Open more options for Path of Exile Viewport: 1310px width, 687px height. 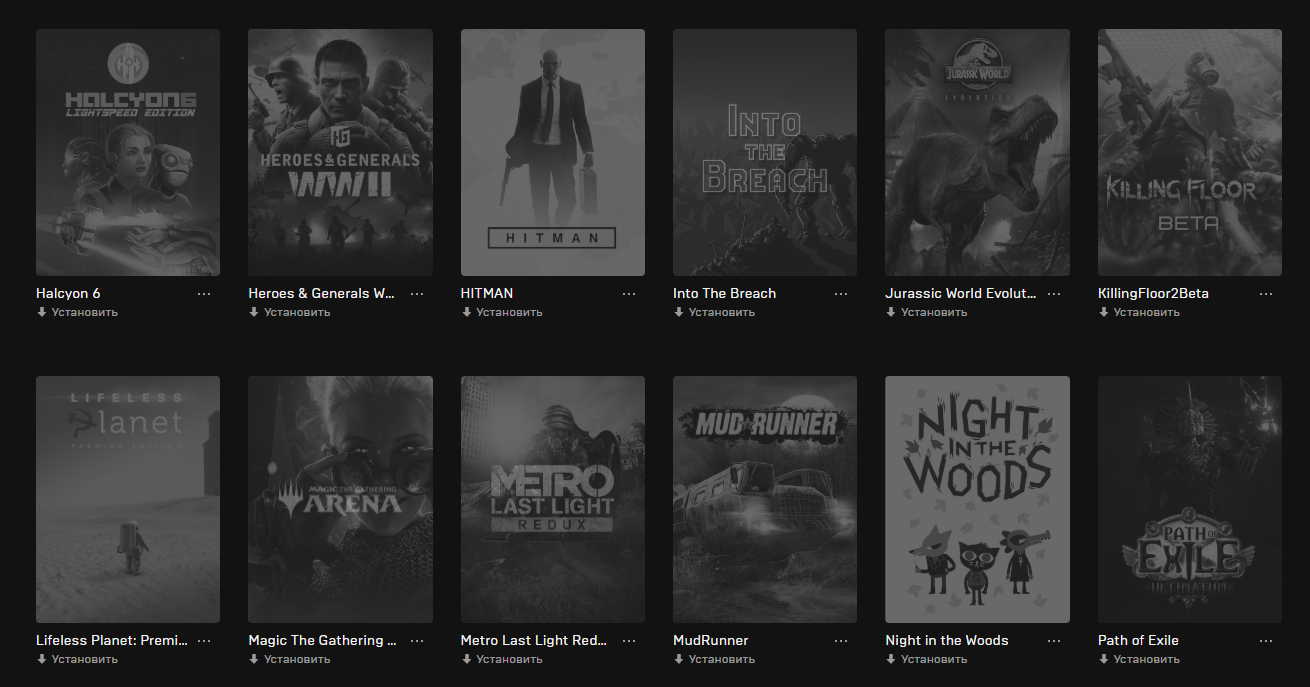(1266, 641)
